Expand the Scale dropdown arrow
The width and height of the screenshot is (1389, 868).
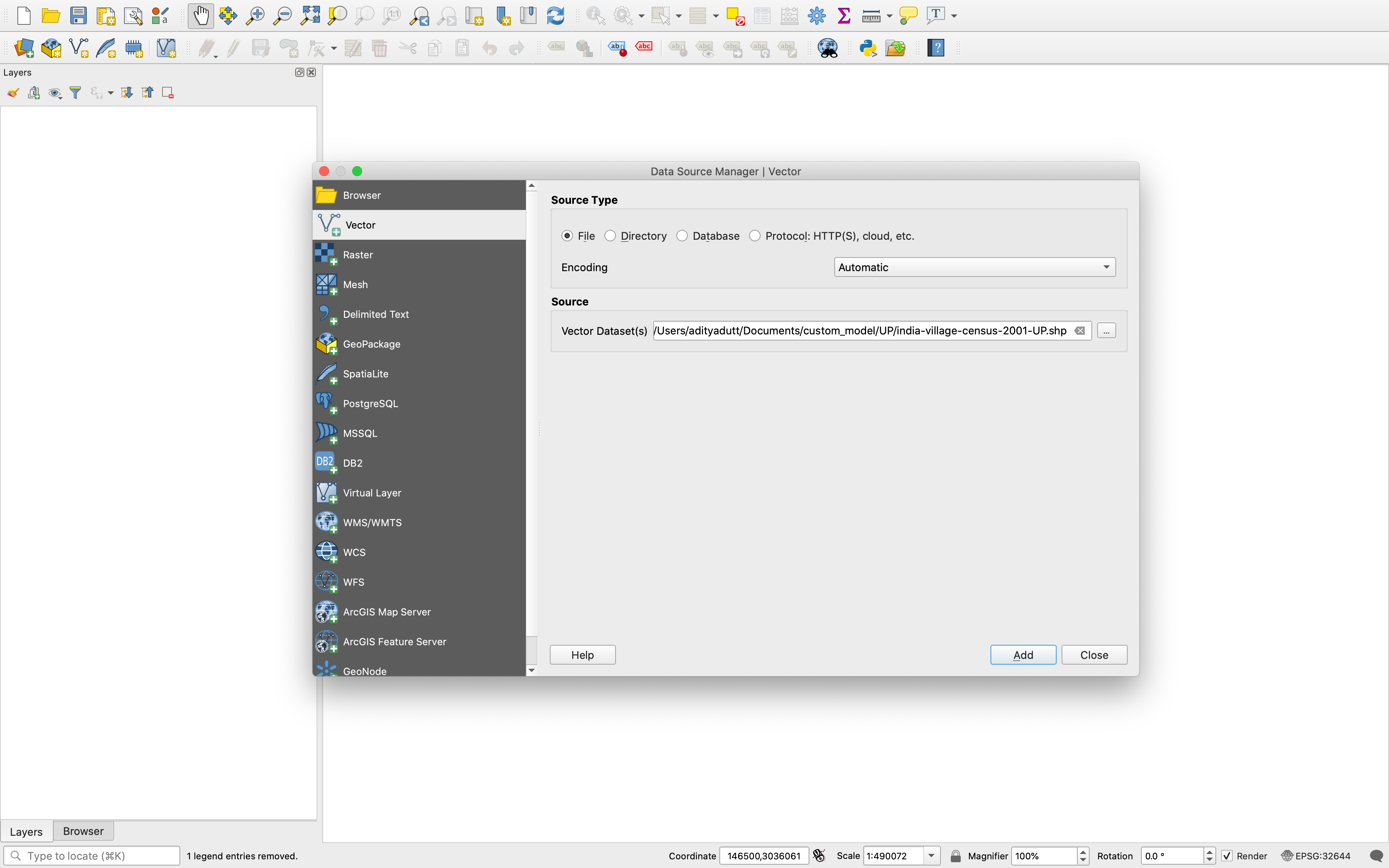coord(931,856)
